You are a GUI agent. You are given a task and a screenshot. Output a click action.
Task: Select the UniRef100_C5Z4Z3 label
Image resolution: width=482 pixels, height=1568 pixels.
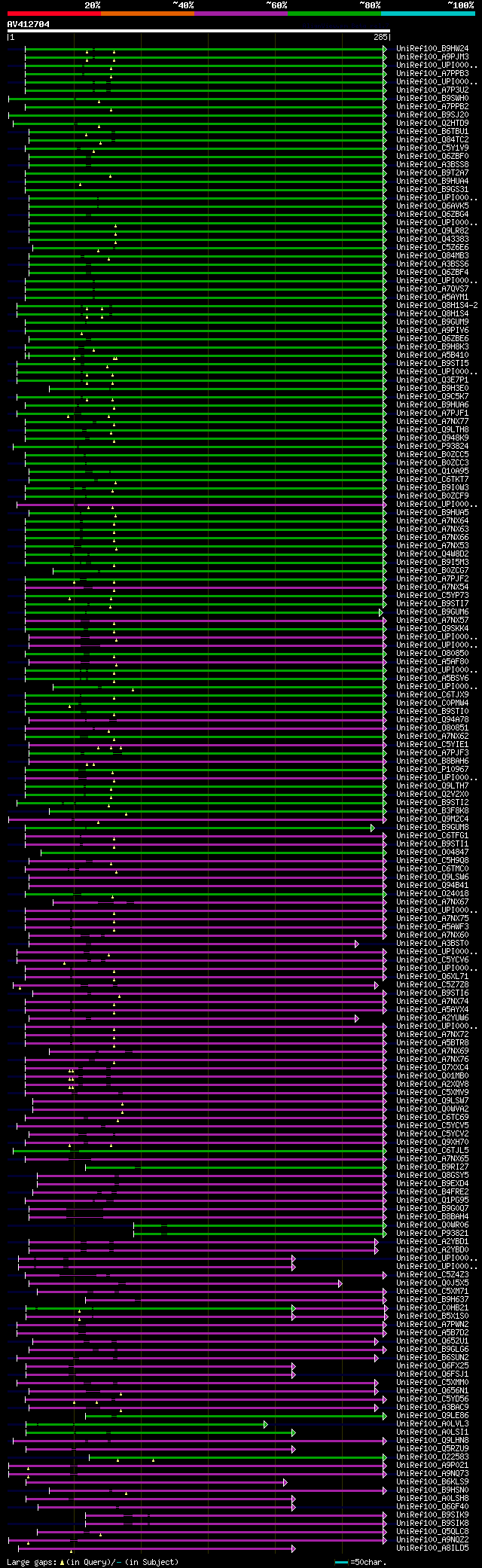432,1274
